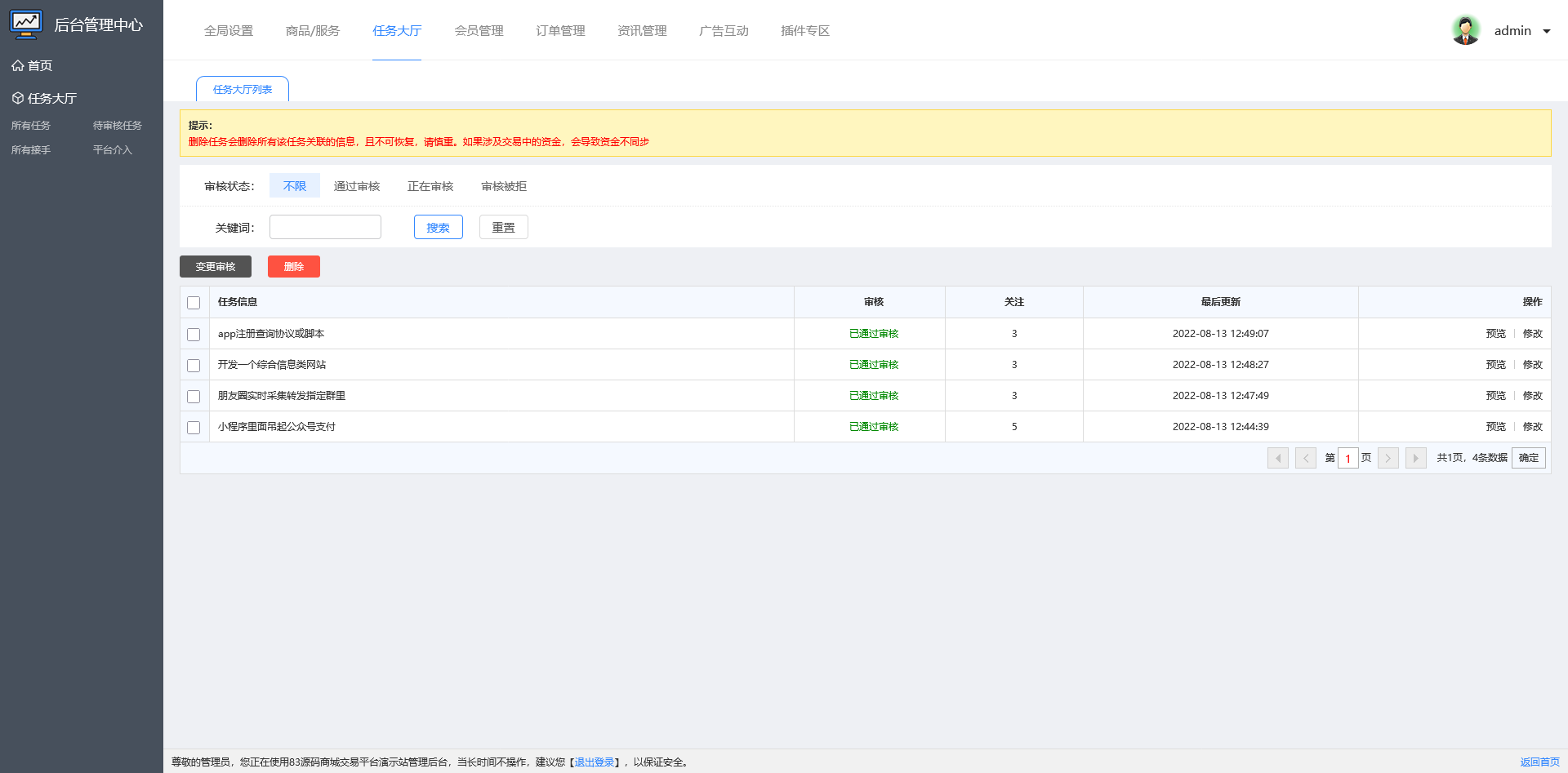Click the page number input box
This screenshot has height=773, width=1568.
(1348, 458)
